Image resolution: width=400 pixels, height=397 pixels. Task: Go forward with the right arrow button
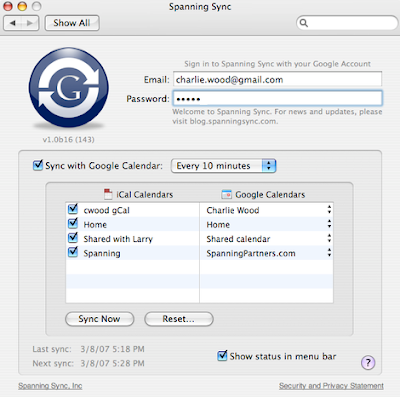(x=30, y=23)
